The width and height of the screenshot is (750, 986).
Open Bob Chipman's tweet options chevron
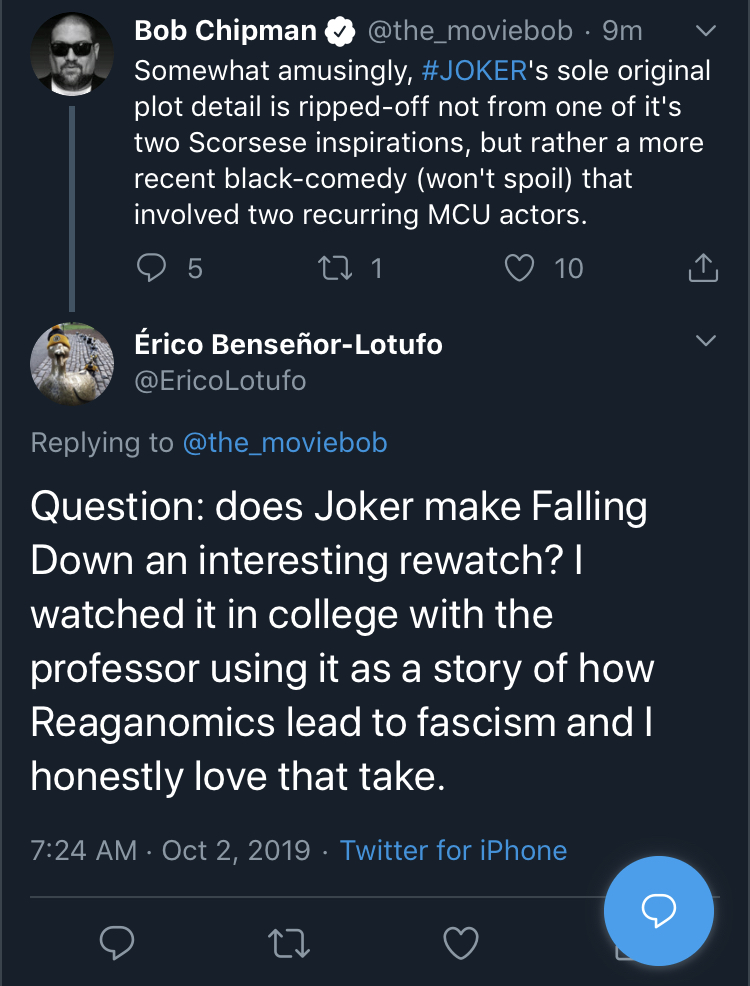[707, 30]
